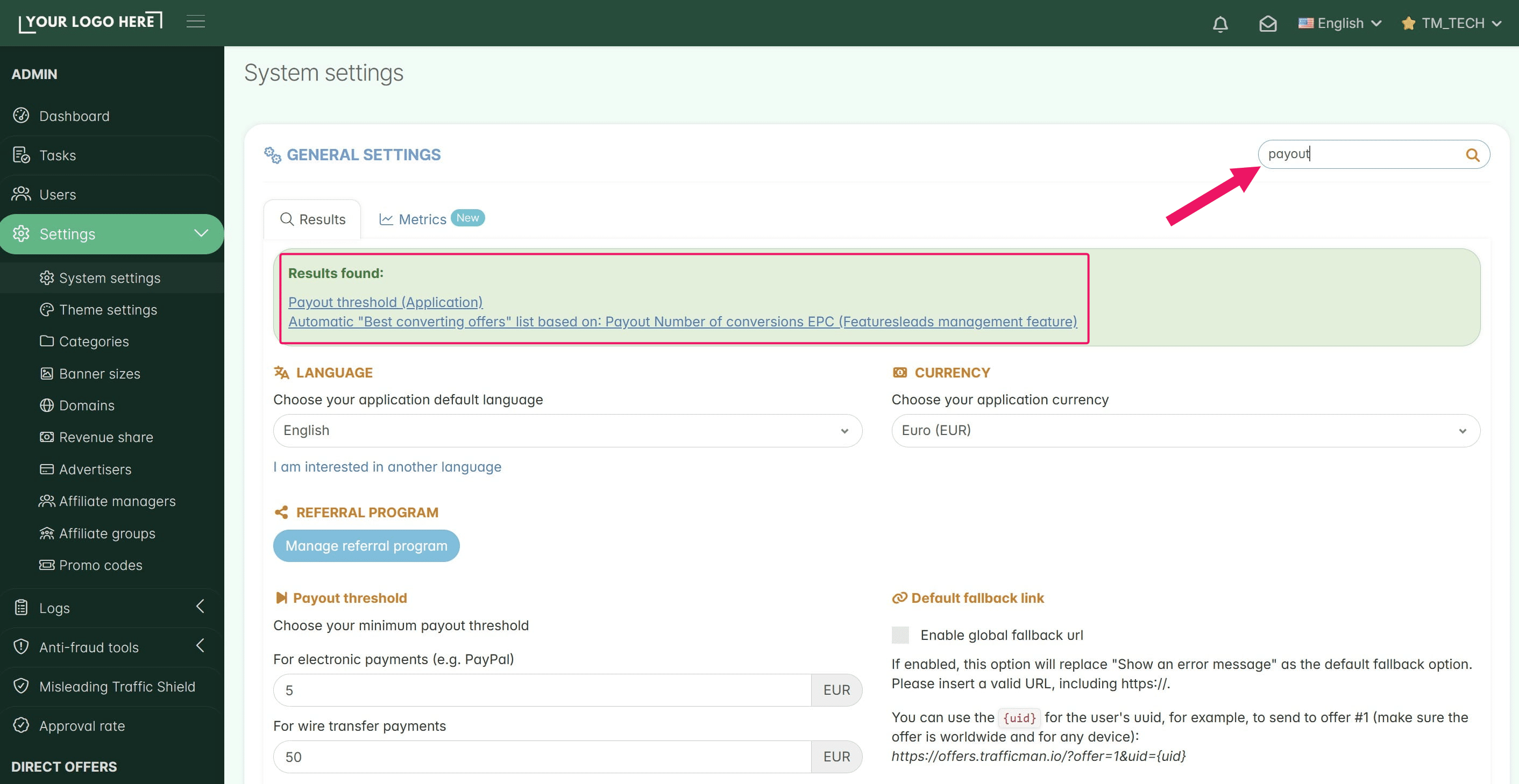
Task: Open Payout threshold (Application) result link
Action: (x=385, y=302)
